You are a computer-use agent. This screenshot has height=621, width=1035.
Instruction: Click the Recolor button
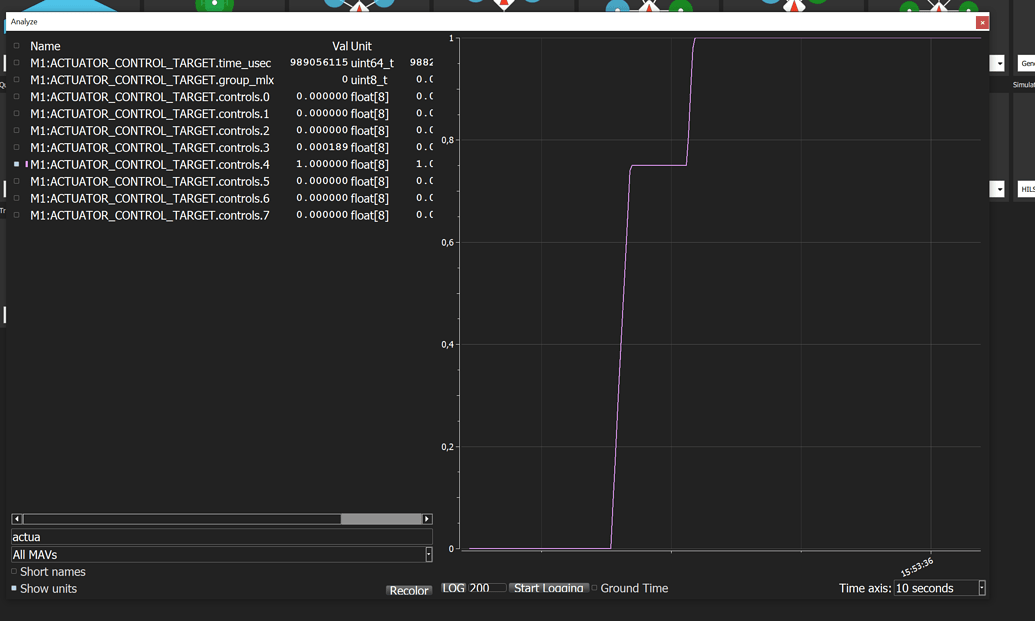pos(409,590)
